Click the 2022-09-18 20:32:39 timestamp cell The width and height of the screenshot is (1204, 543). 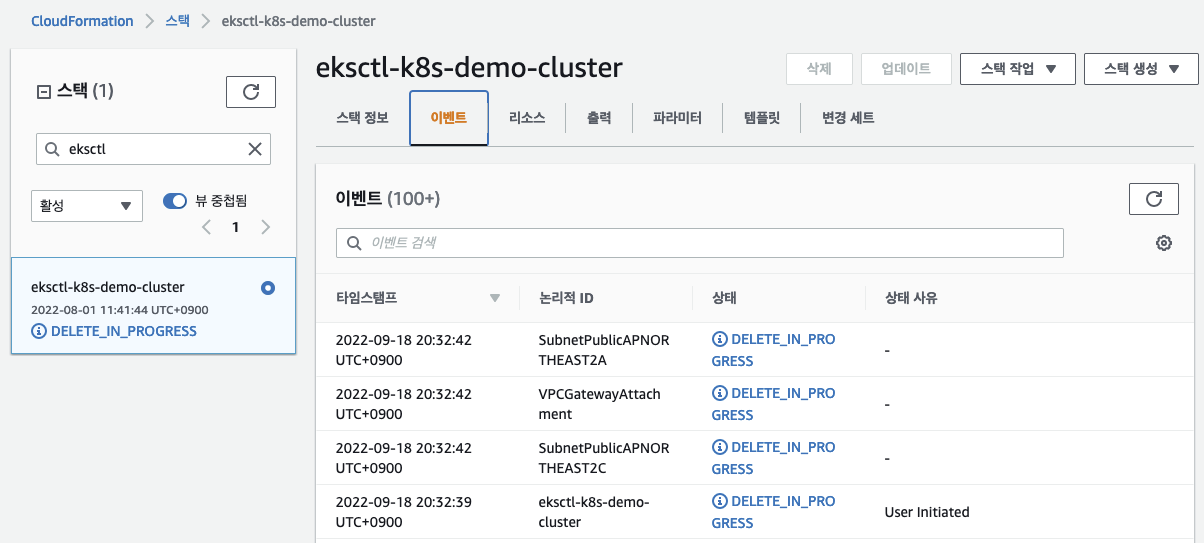pos(404,512)
